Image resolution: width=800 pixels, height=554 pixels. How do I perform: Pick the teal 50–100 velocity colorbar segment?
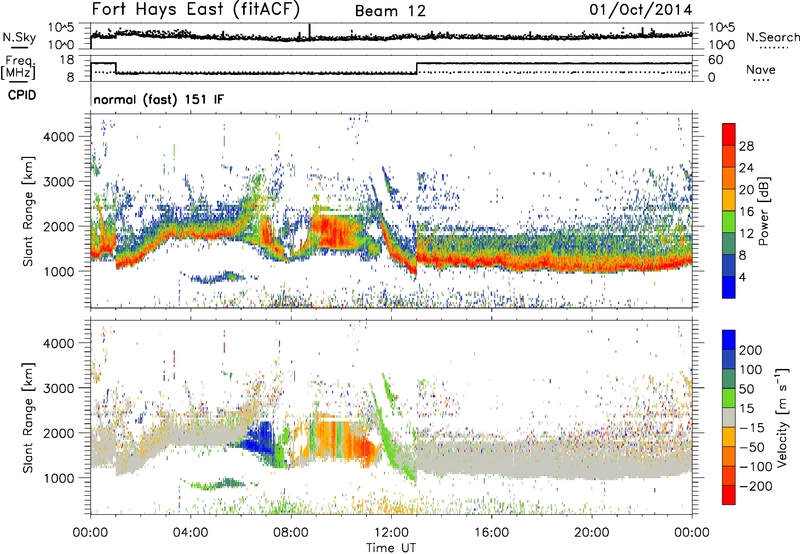click(x=729, y=379)
